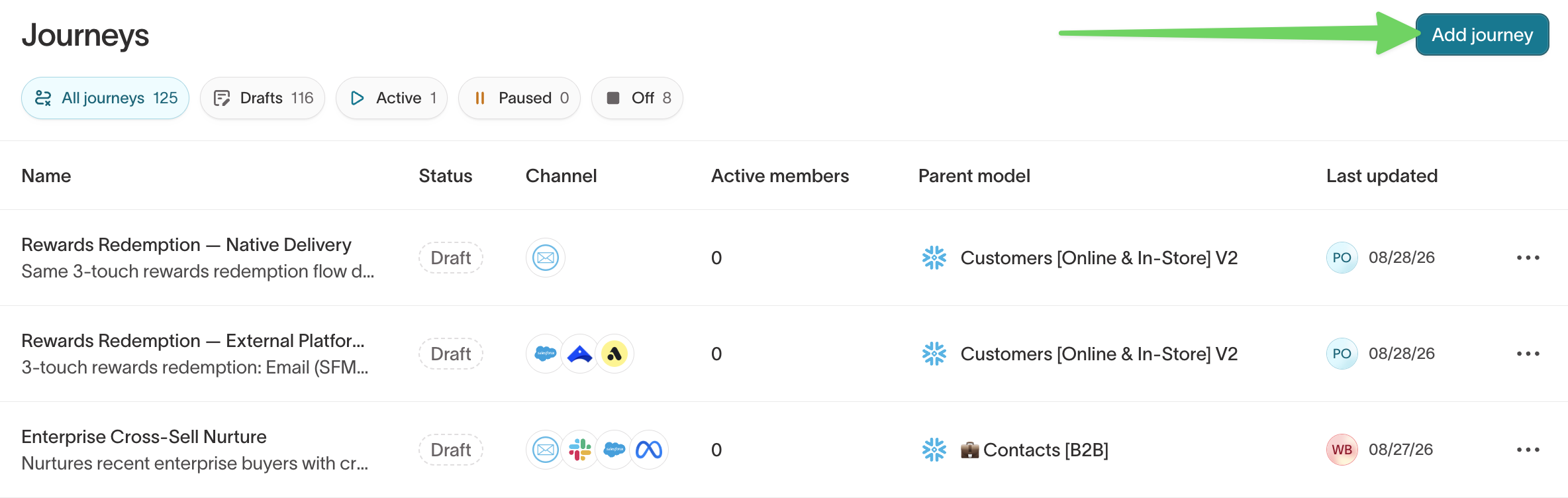The width and height of the screenshot is (1568, 498).
Task: Open Enterprise Cross-Sell Nurture journey
Action: pyautogui.click(x=144, y=437)
